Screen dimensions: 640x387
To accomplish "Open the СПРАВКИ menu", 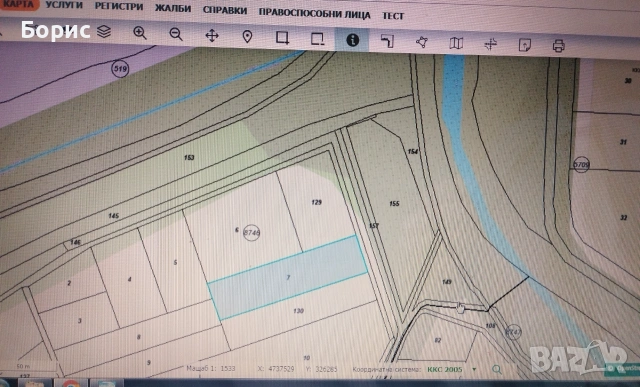I will click(x=225, y=10).
